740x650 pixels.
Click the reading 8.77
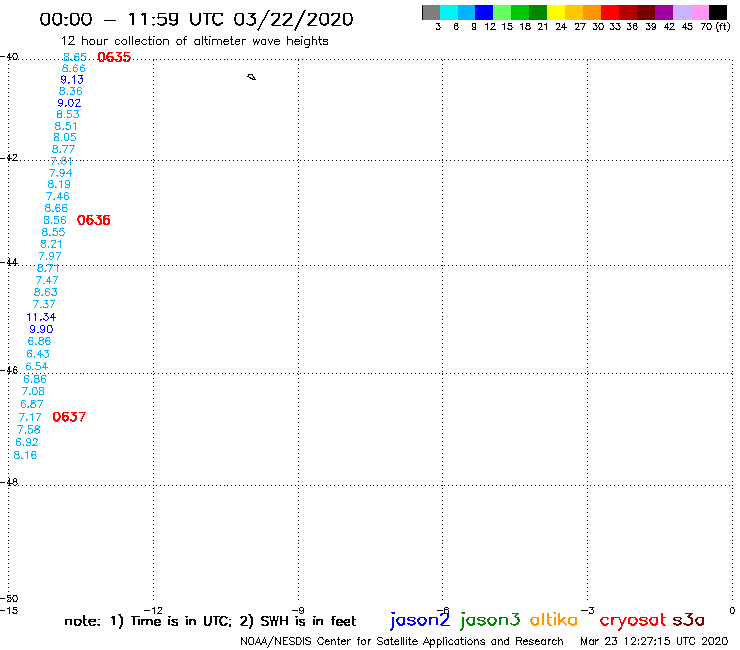click(63, 149)
